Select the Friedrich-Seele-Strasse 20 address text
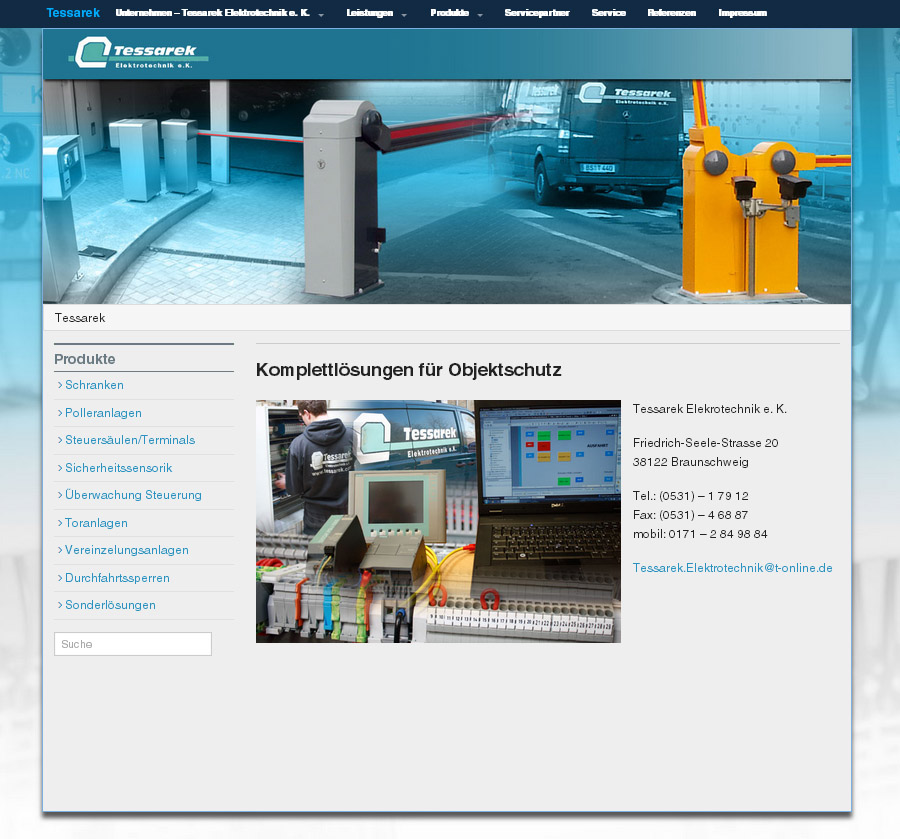 coord(705,443)
